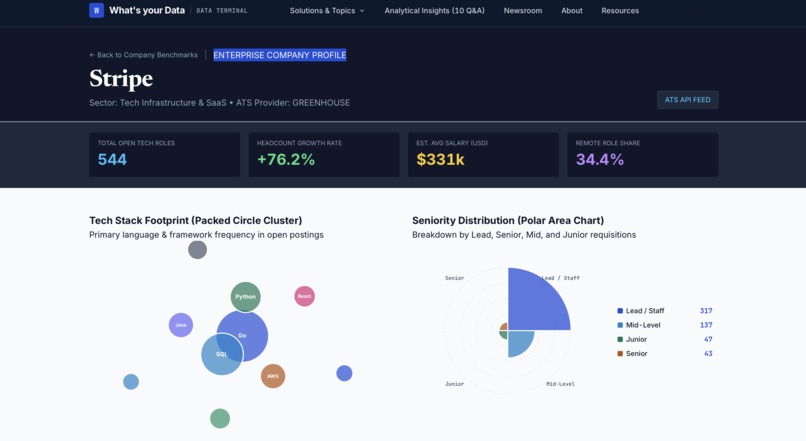Click the Stripe company heading
Viewport: 806px width, 441px height.
point(121,79)
